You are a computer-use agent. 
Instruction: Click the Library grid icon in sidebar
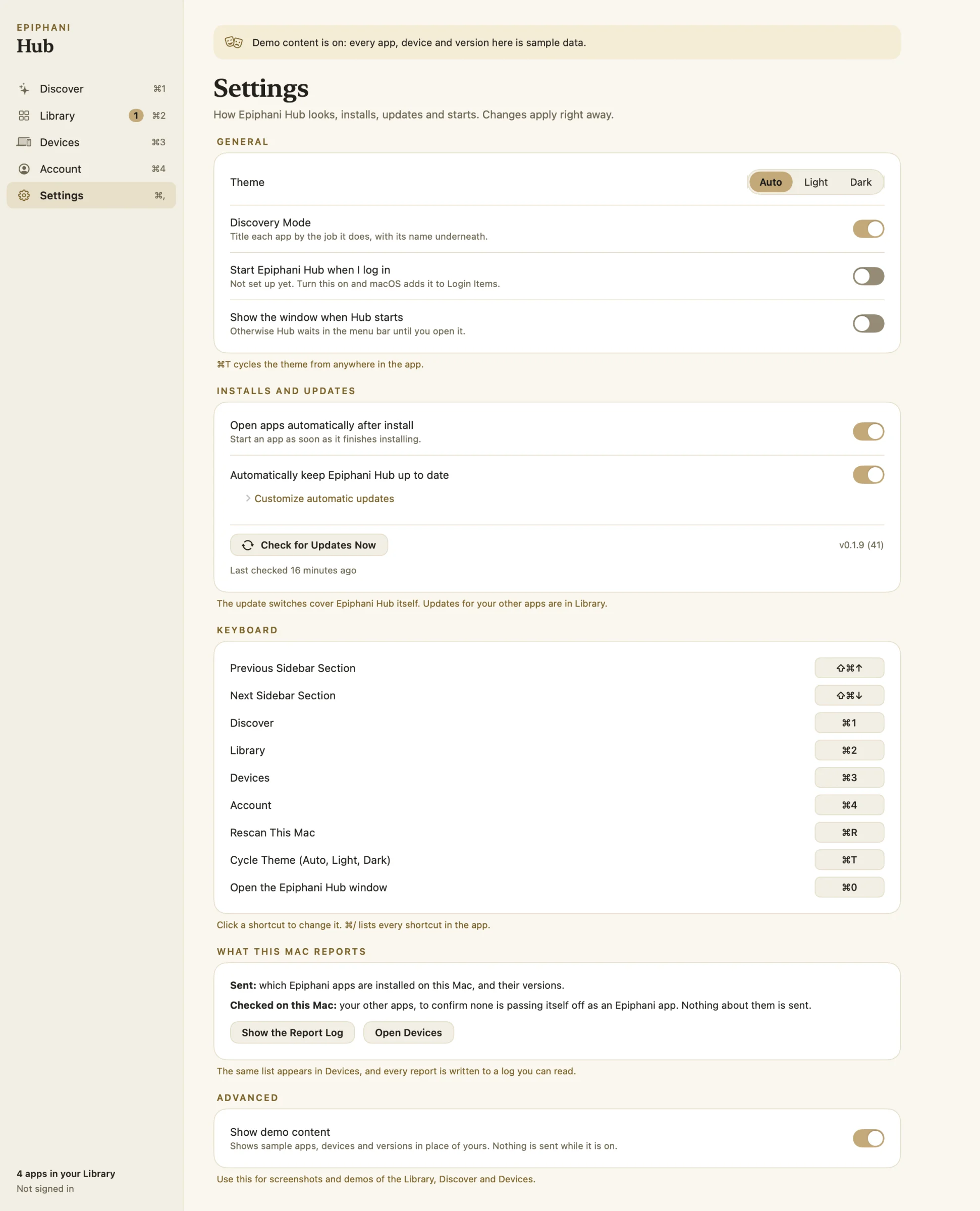pos(24,116)
